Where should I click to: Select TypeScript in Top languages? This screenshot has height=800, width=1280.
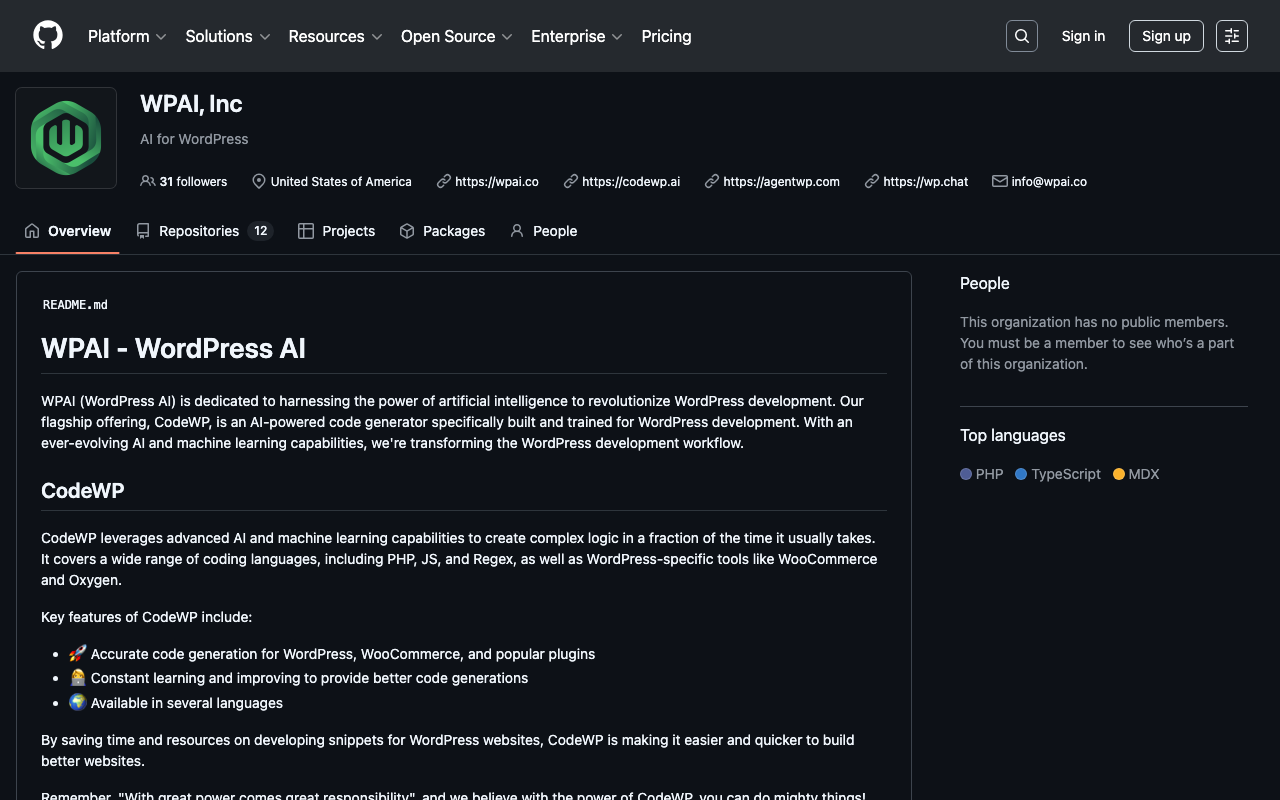pyautogui.click(x=1065, y=474)
